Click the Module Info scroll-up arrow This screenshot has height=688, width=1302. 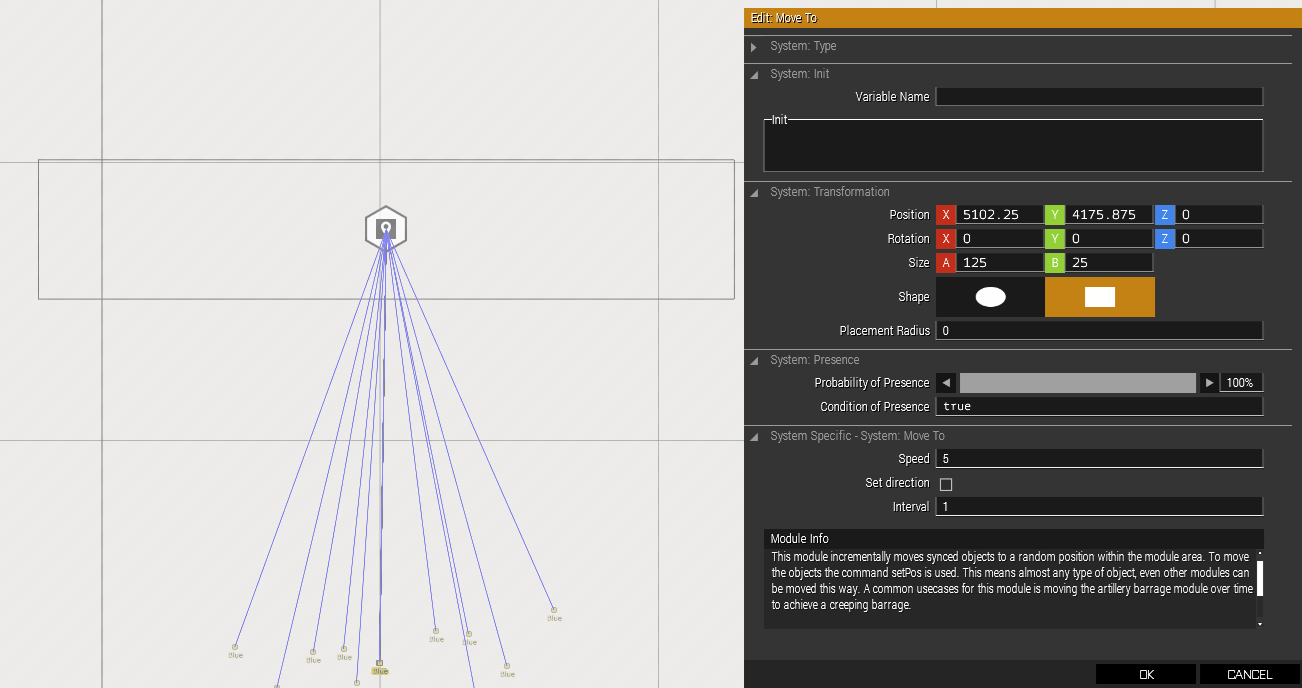click(x=1260, y=553)
